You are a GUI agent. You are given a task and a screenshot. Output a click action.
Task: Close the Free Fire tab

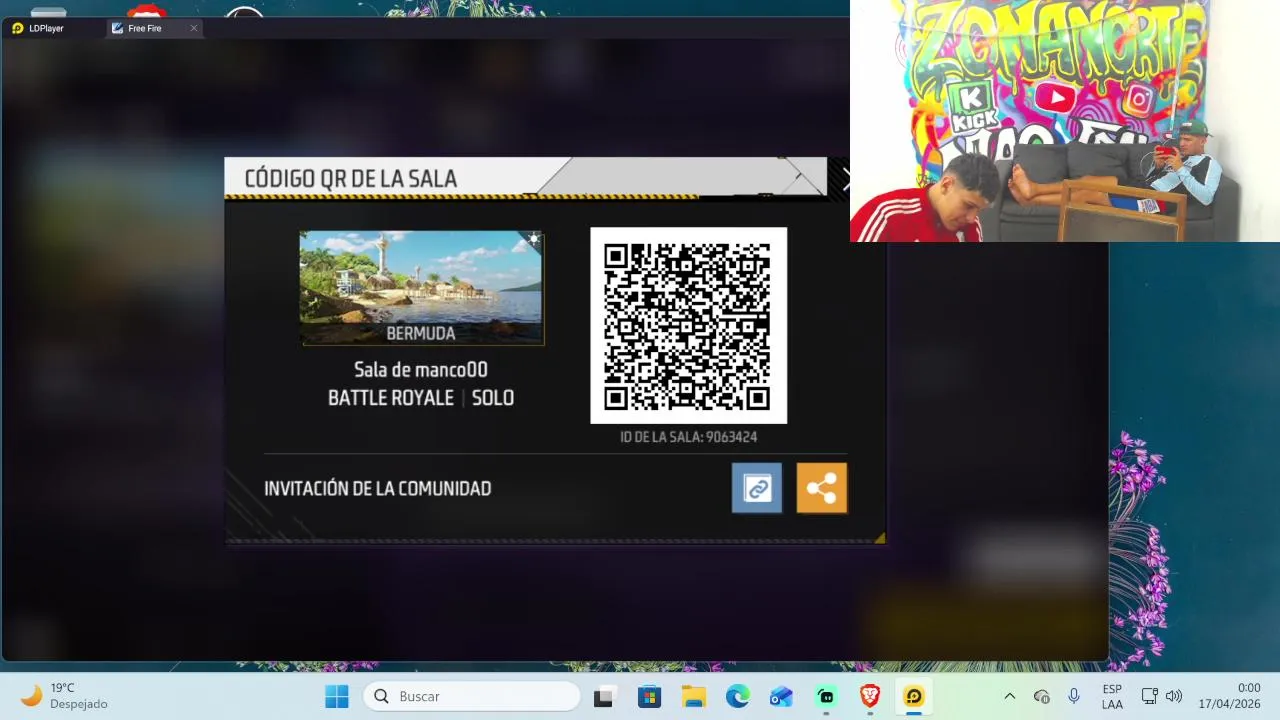194,28
